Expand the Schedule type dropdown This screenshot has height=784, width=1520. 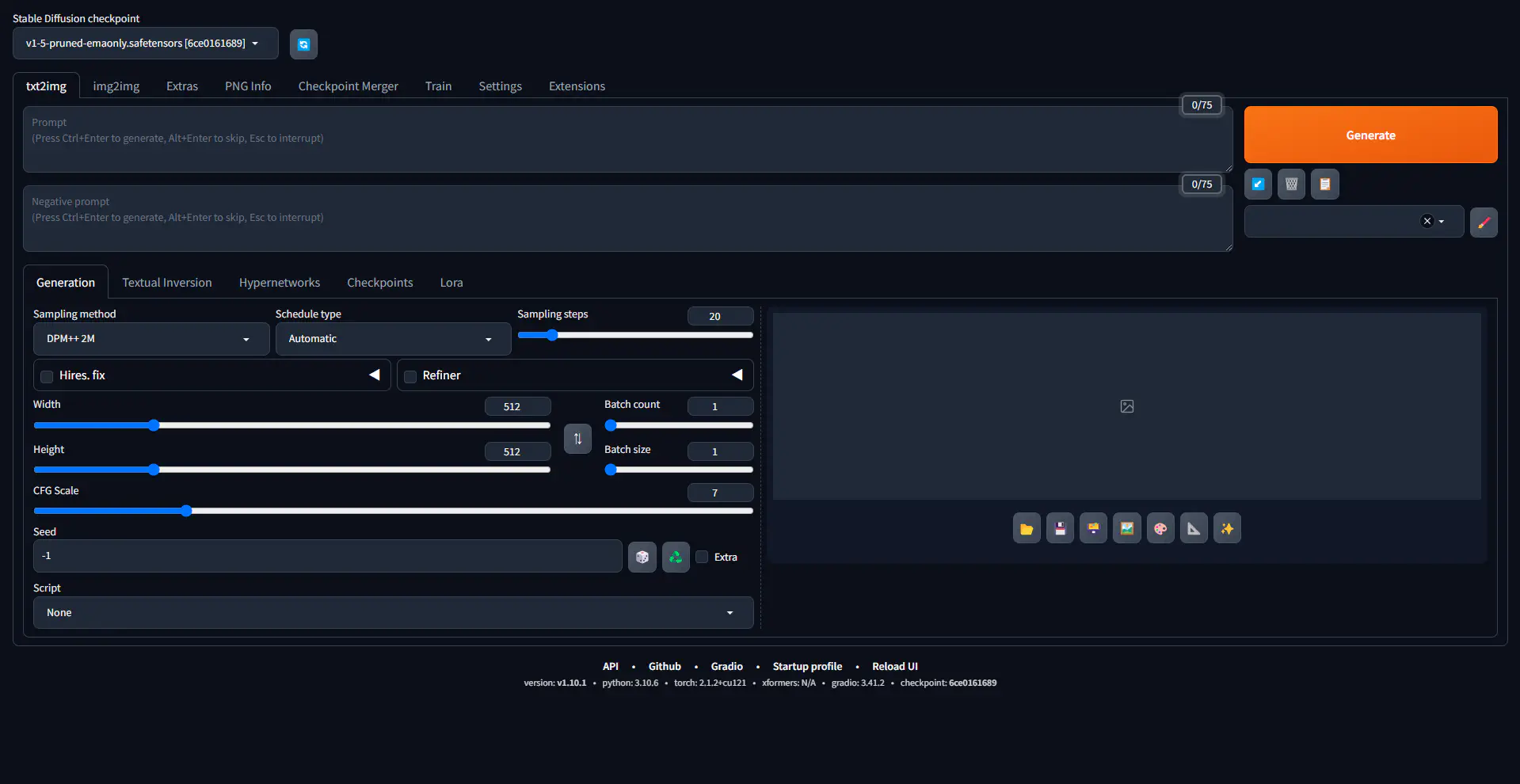(392, 339)
